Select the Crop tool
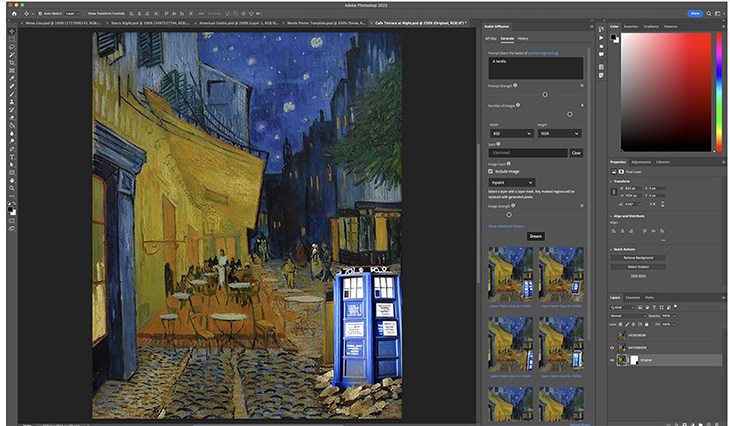Viewport: 730px width, 426px height. click(12, 63)
